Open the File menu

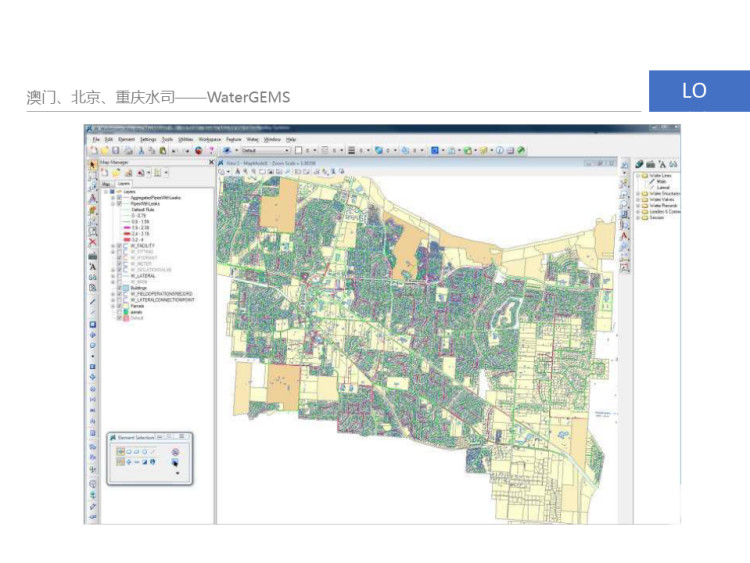click(x=96, y=139)
